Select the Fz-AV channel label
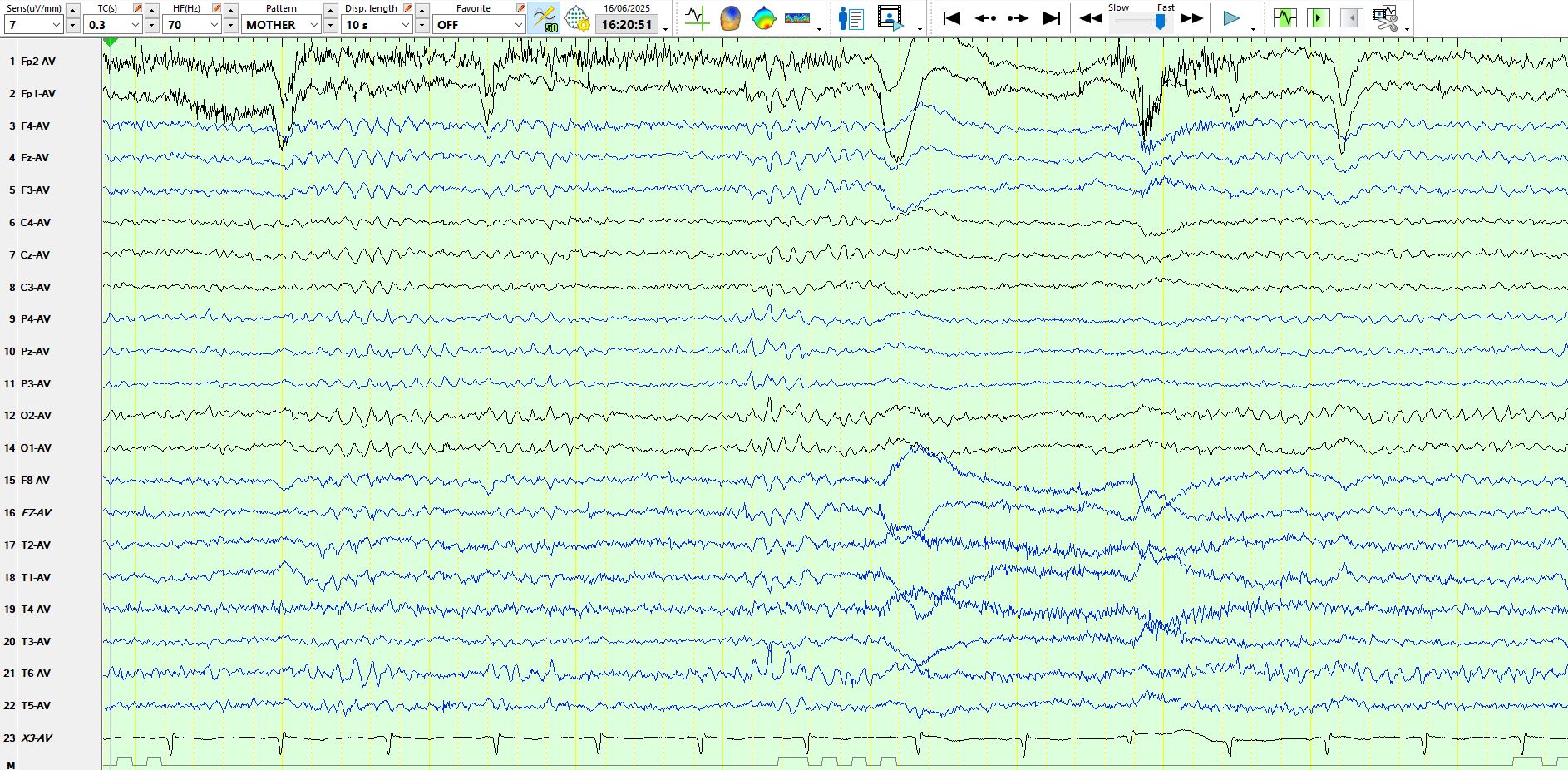 click(x=35, y=158)
